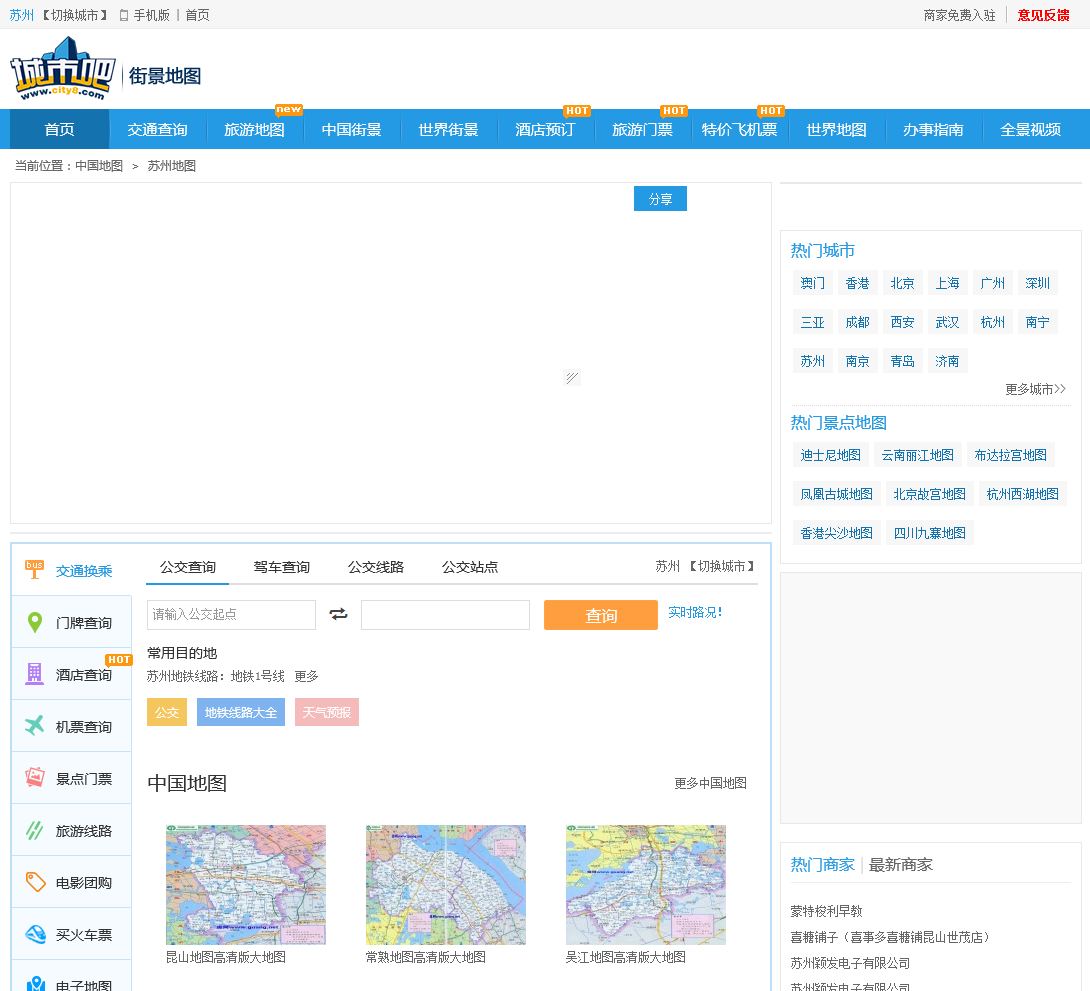
Task: Click the ticket icon for 景点门票
Action: point(35,778)
